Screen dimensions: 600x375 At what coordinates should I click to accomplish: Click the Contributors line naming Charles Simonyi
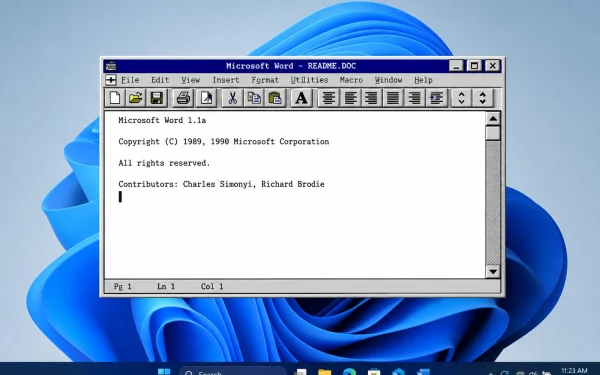tap(221, 184)
